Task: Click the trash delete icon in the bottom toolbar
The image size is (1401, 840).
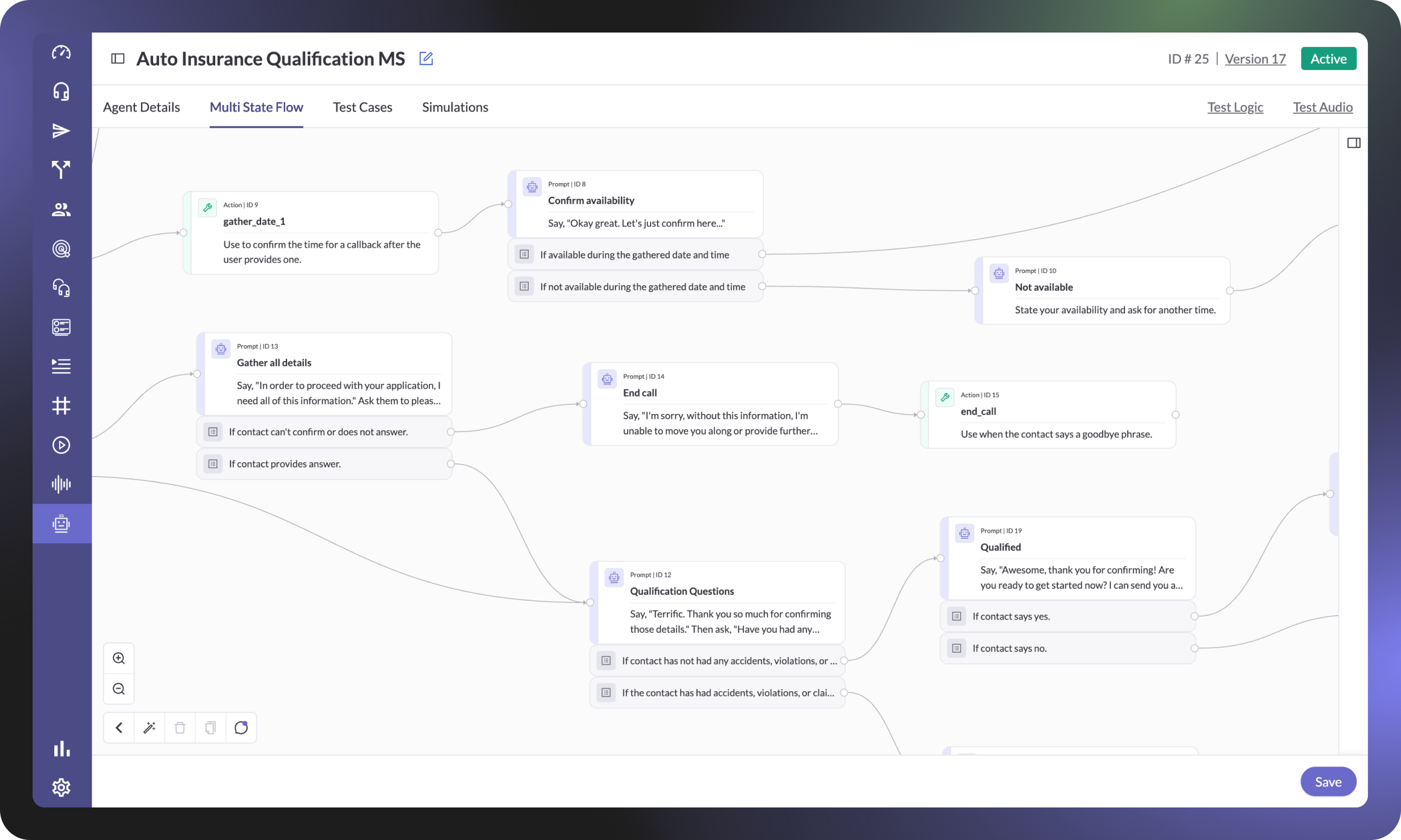Action: (x=180, y=728)
